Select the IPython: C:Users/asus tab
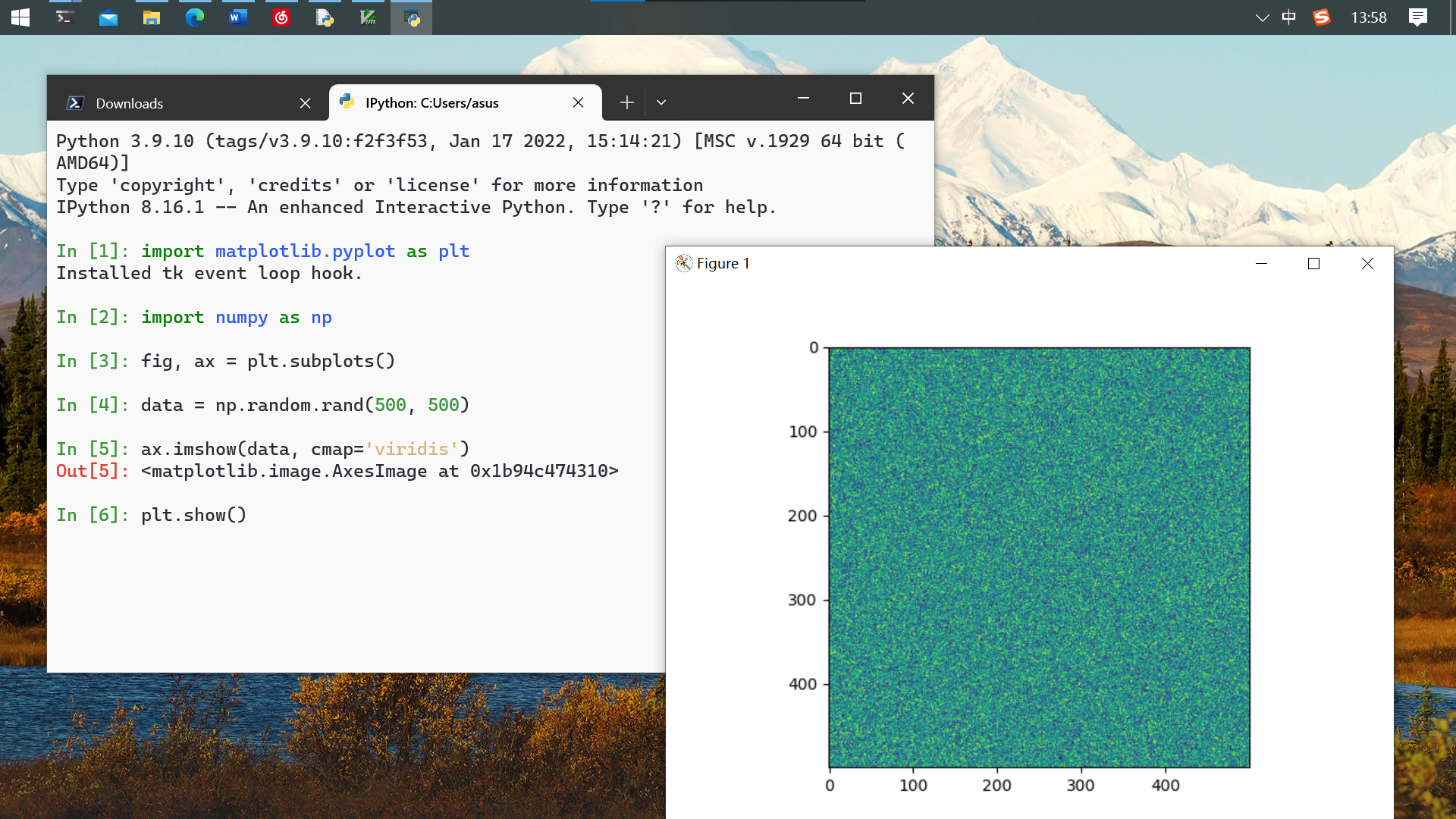1456x819 pixels. pyautogui.click(x=466, y=102)
